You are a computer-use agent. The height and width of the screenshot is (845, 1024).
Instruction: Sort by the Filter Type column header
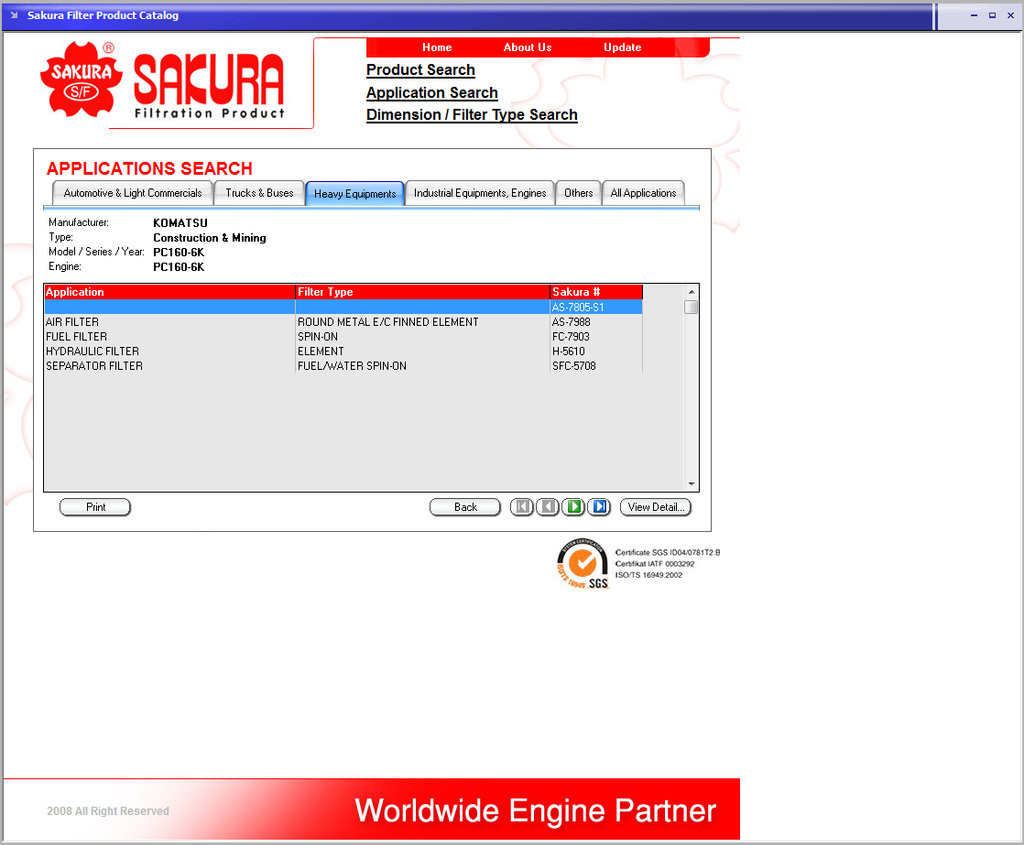(423, 292)
